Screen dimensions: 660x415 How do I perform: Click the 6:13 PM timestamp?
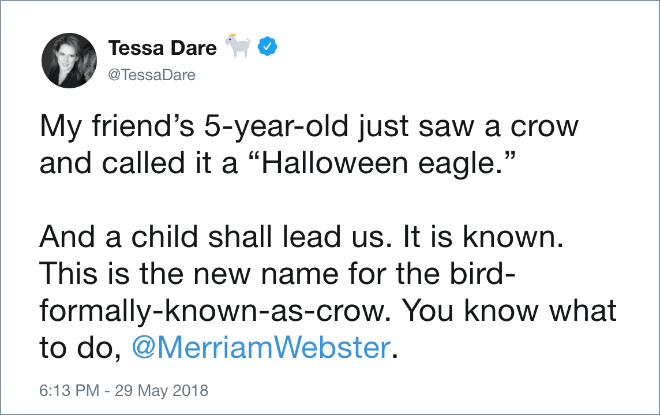(69, 391)
